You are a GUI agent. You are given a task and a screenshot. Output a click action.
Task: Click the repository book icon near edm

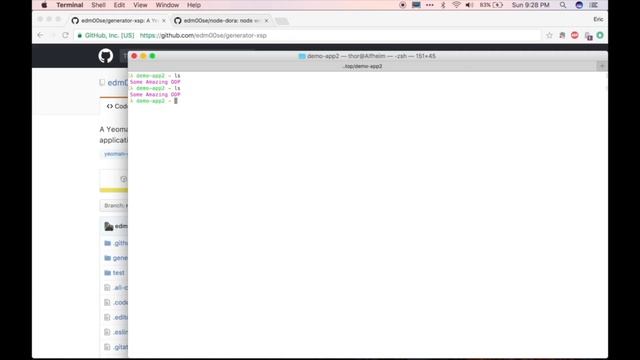[x=102, y=82]
